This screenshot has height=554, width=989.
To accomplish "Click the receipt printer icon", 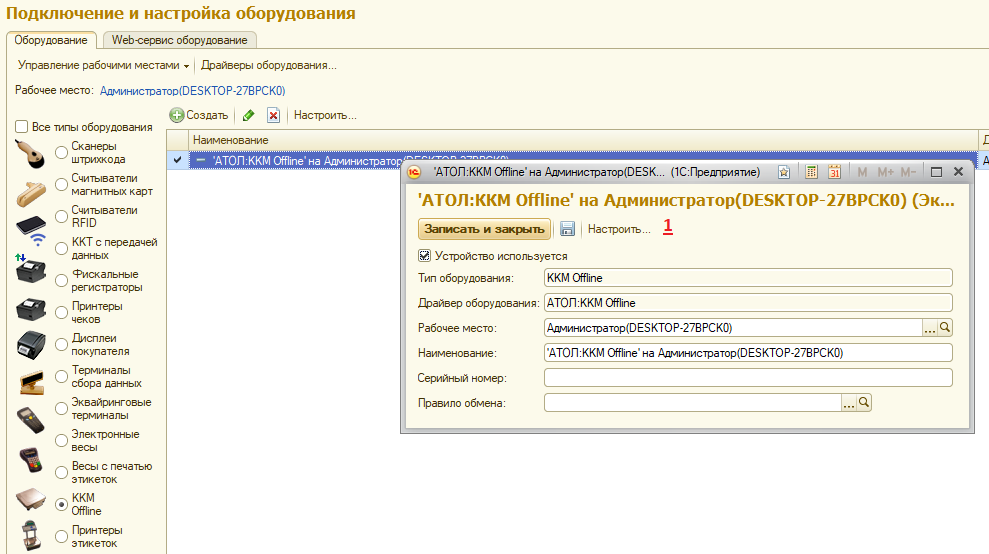I will pyautogui.click(x=31, y=345).
